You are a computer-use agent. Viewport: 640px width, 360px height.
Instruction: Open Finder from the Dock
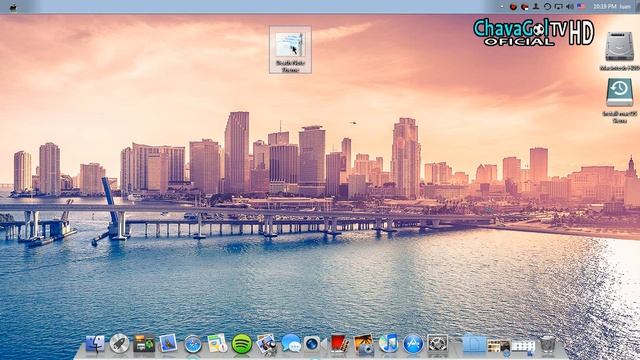click(95, 344)
